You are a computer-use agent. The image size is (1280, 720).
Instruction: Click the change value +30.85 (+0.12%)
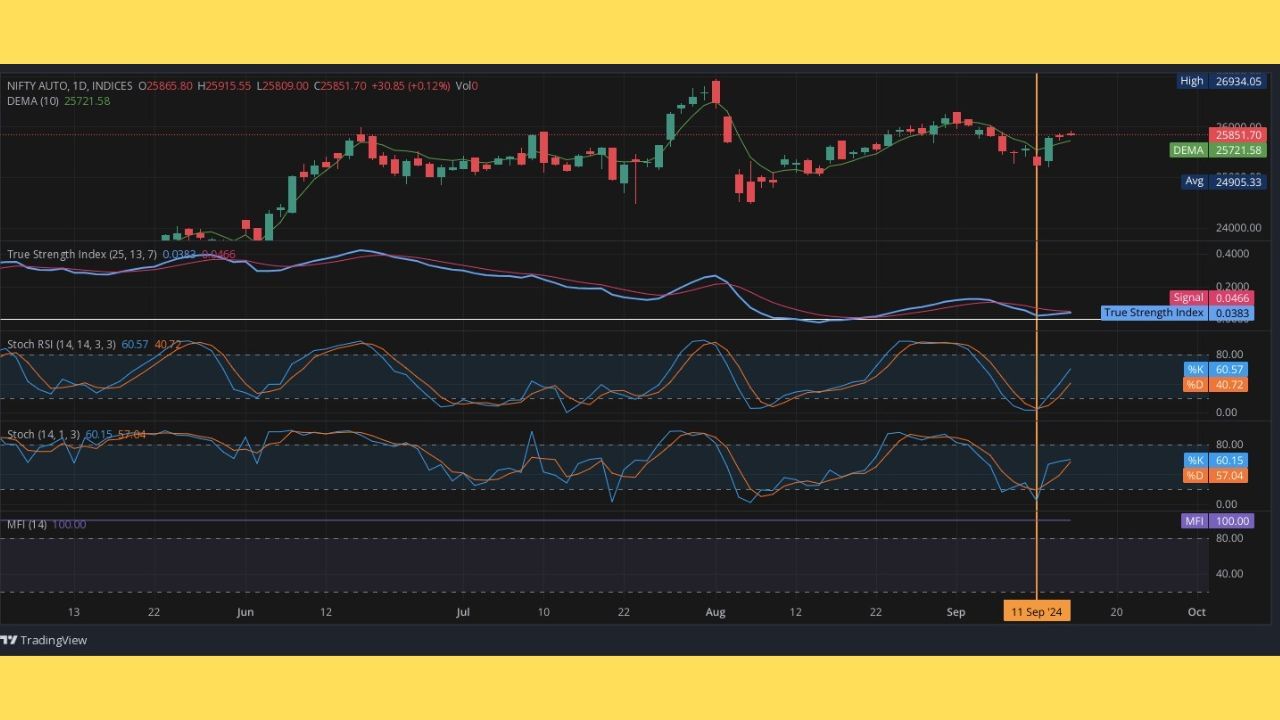[411, 86]
